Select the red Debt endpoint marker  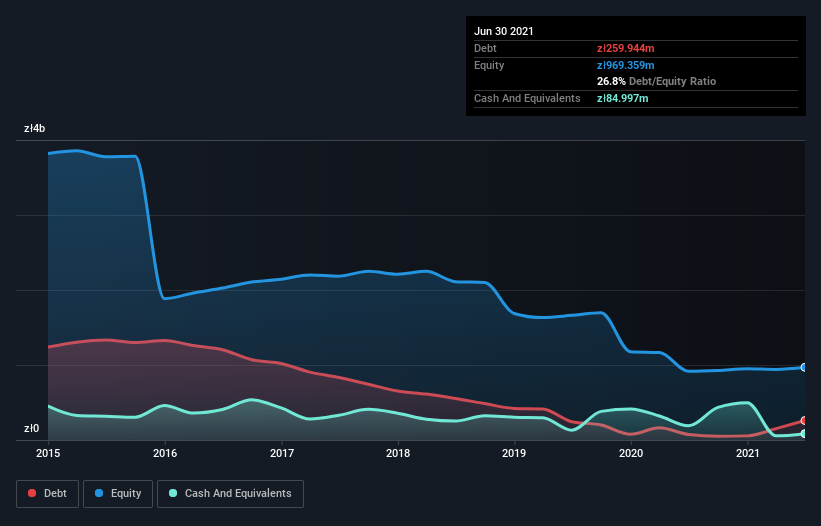pyautogui.click(x=804, y=420)
